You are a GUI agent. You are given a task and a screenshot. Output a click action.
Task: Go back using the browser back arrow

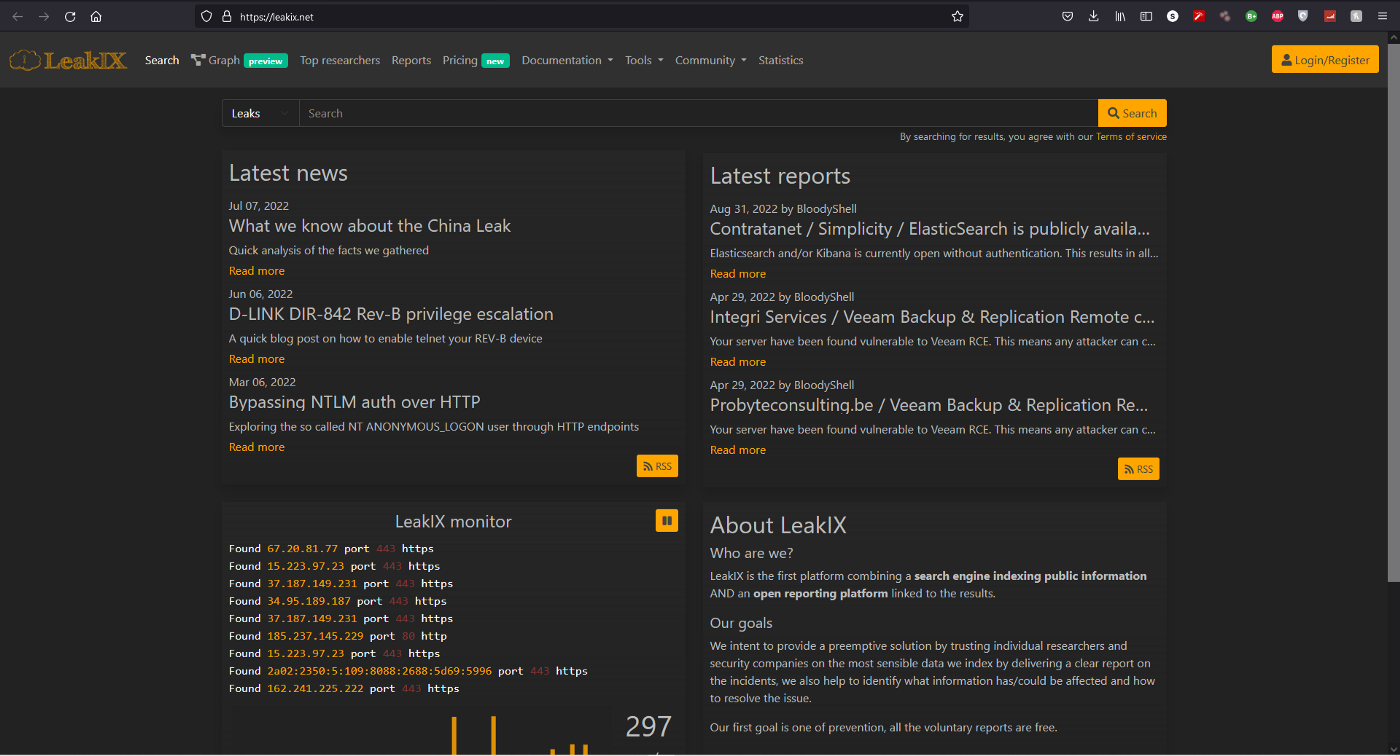pyautogui.click(x=17, y=16)
